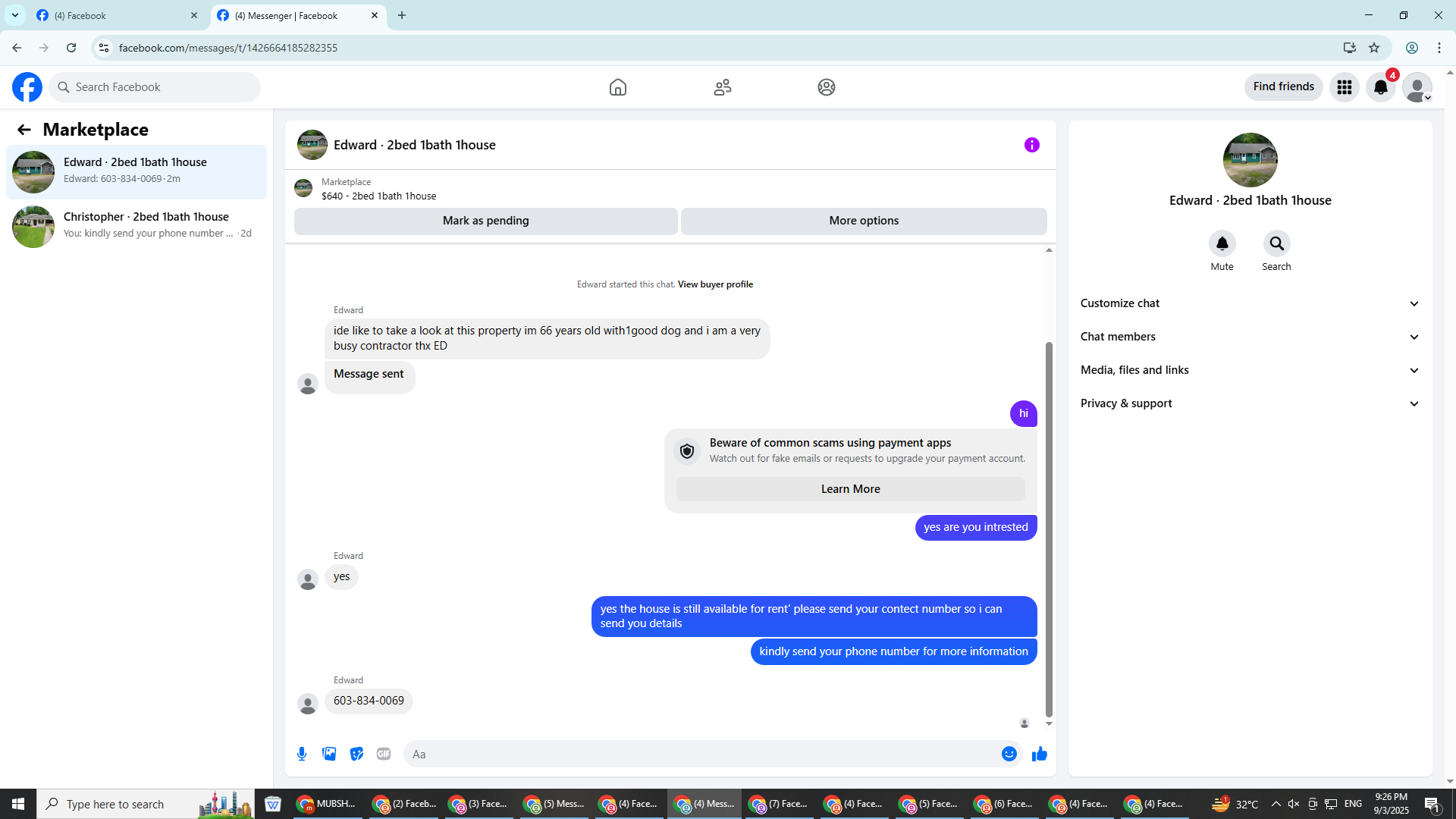Open the Friends icon in top navigation
Viewport: 1456px width, 819px height.
[723, 87]
